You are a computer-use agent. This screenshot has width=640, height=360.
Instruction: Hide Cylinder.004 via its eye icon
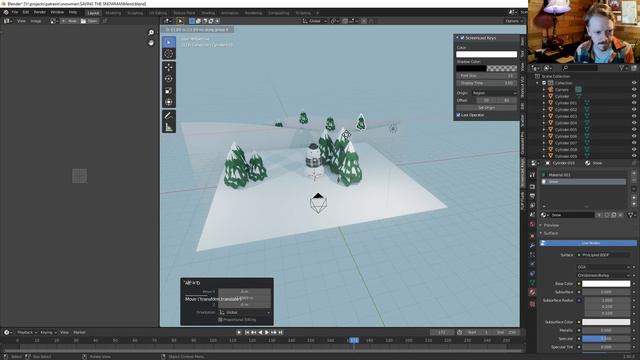[x=634, y=123]
